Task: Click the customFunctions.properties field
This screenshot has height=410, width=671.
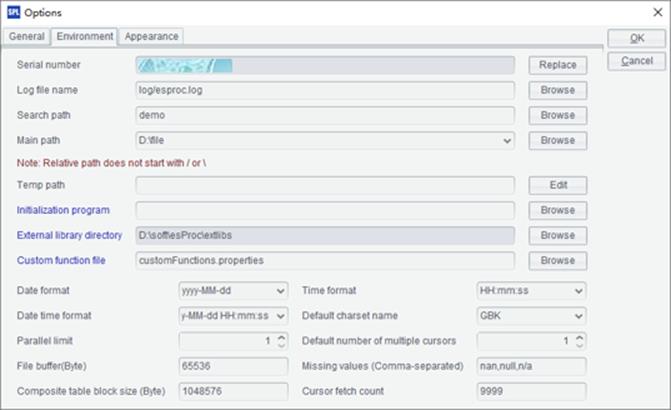Action: [x=325, y=261]
